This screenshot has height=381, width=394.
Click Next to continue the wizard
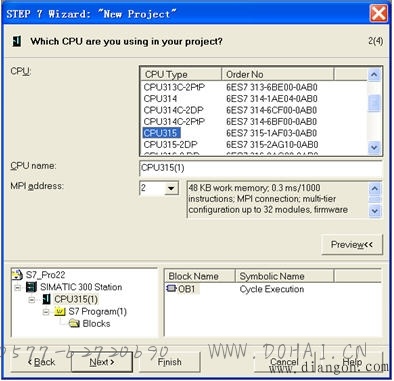click(x=102, y=362)
